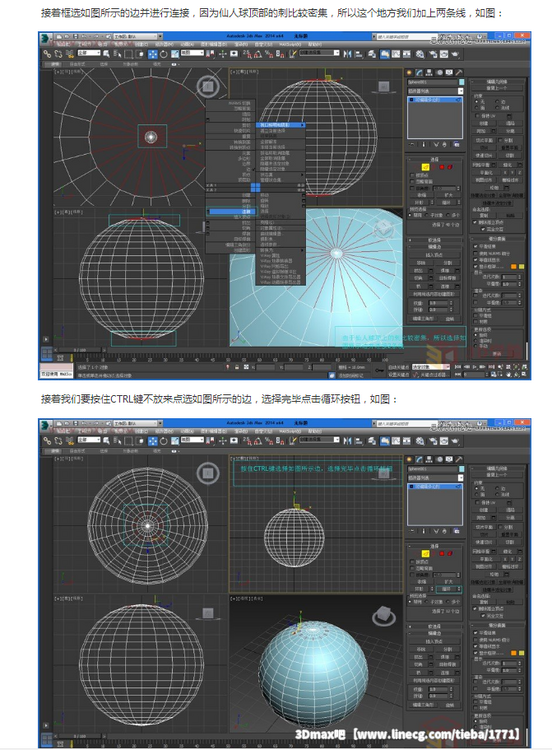This screenshot has height=750, width=552.
Task: Choose Select Object tool in first screenshot toolbar
Action: (106, 54)
